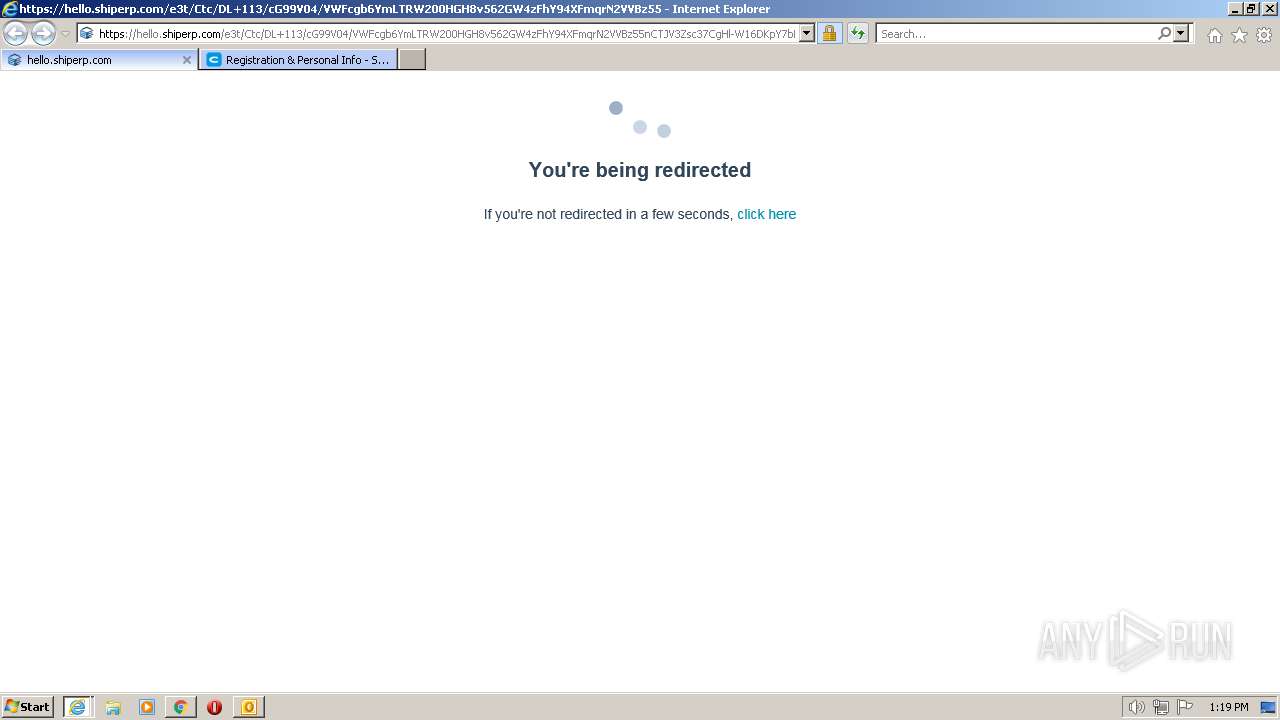Open the Tools gear icon
This screenshot has height=720, width=1280.
[1264, 35]
